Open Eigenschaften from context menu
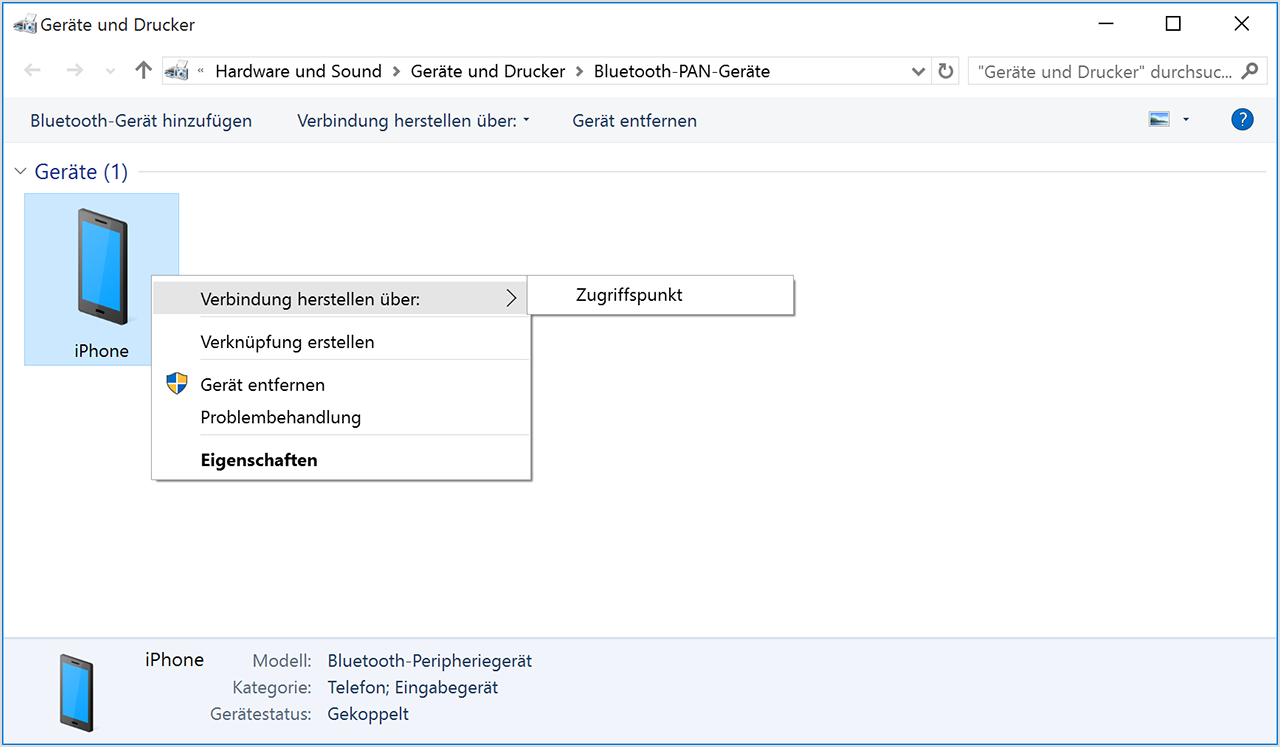The width and height of the screenshot is (1280, 748). 340,461
